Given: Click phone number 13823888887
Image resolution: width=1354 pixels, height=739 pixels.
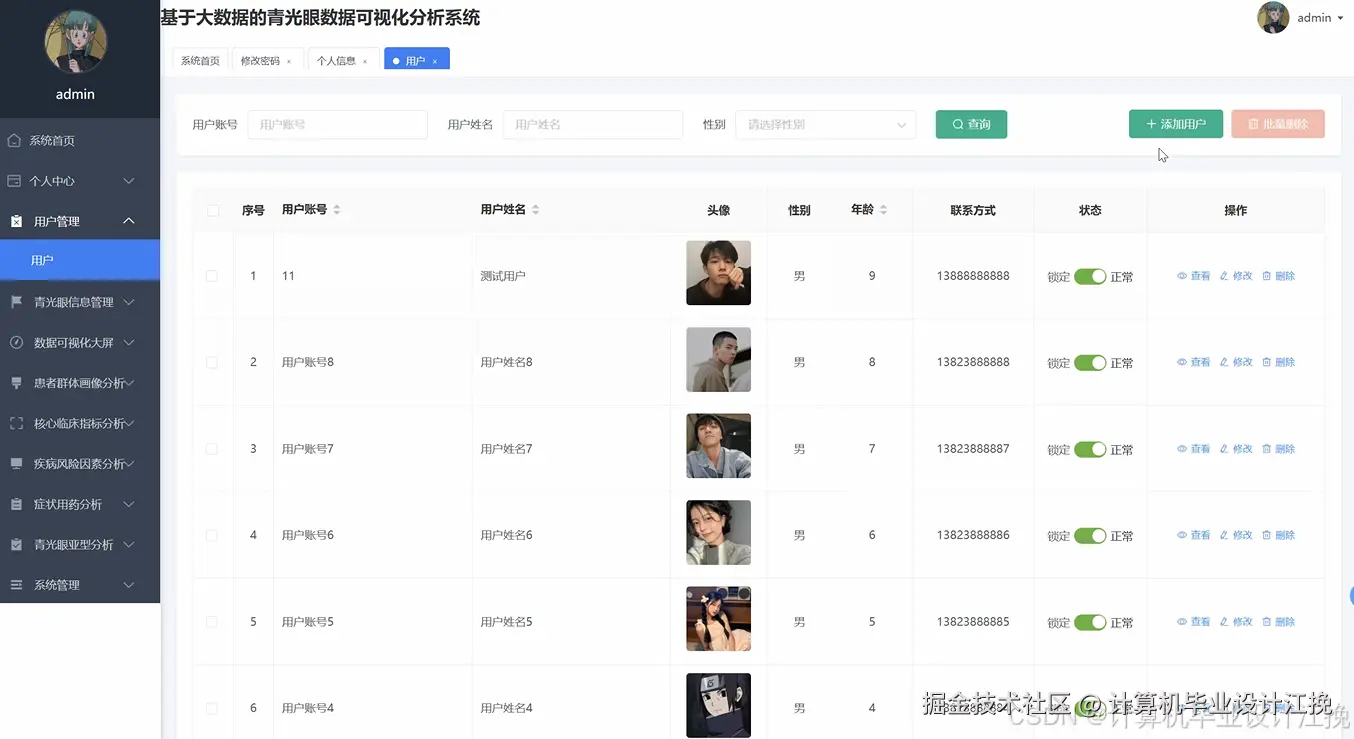Looking at the screenshot, I should (973, 449).
